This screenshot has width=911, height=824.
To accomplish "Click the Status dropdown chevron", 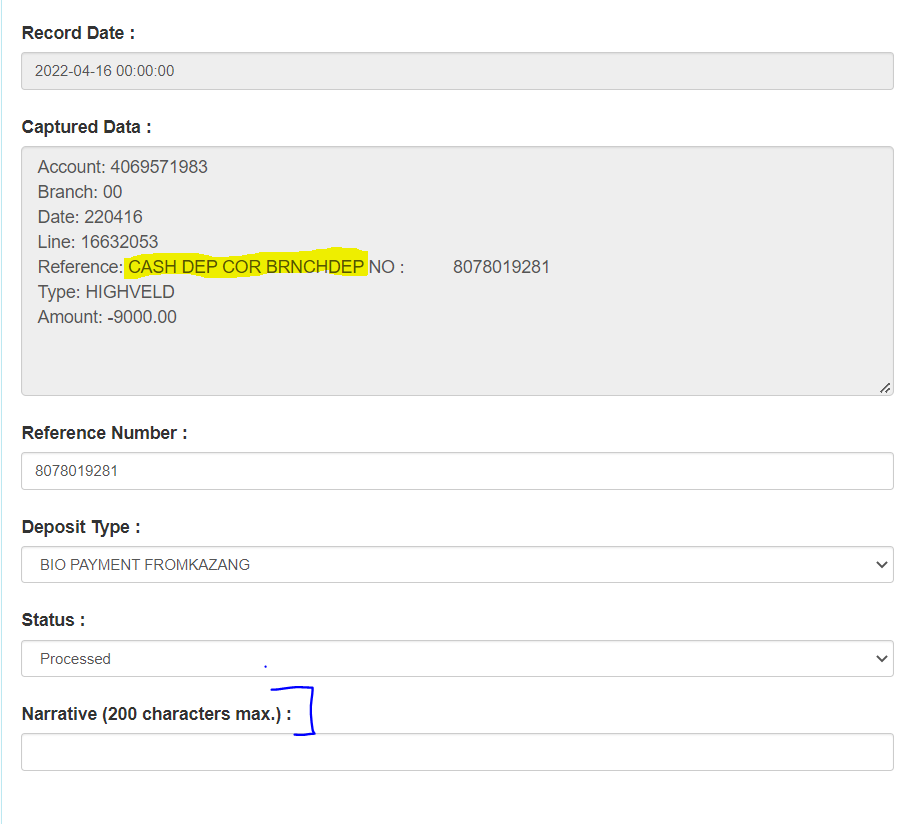I will 881,658.
